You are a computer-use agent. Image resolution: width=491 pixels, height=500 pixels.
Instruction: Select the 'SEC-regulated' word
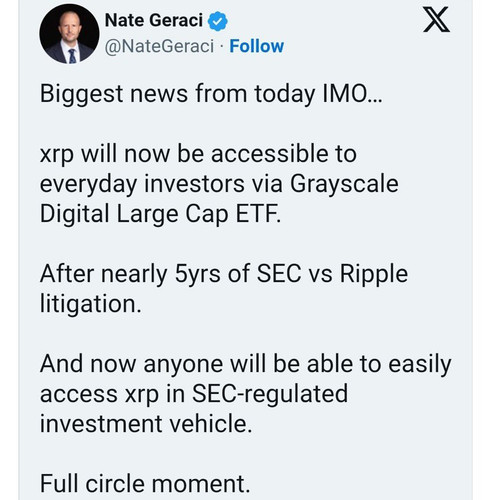(270, 394)
